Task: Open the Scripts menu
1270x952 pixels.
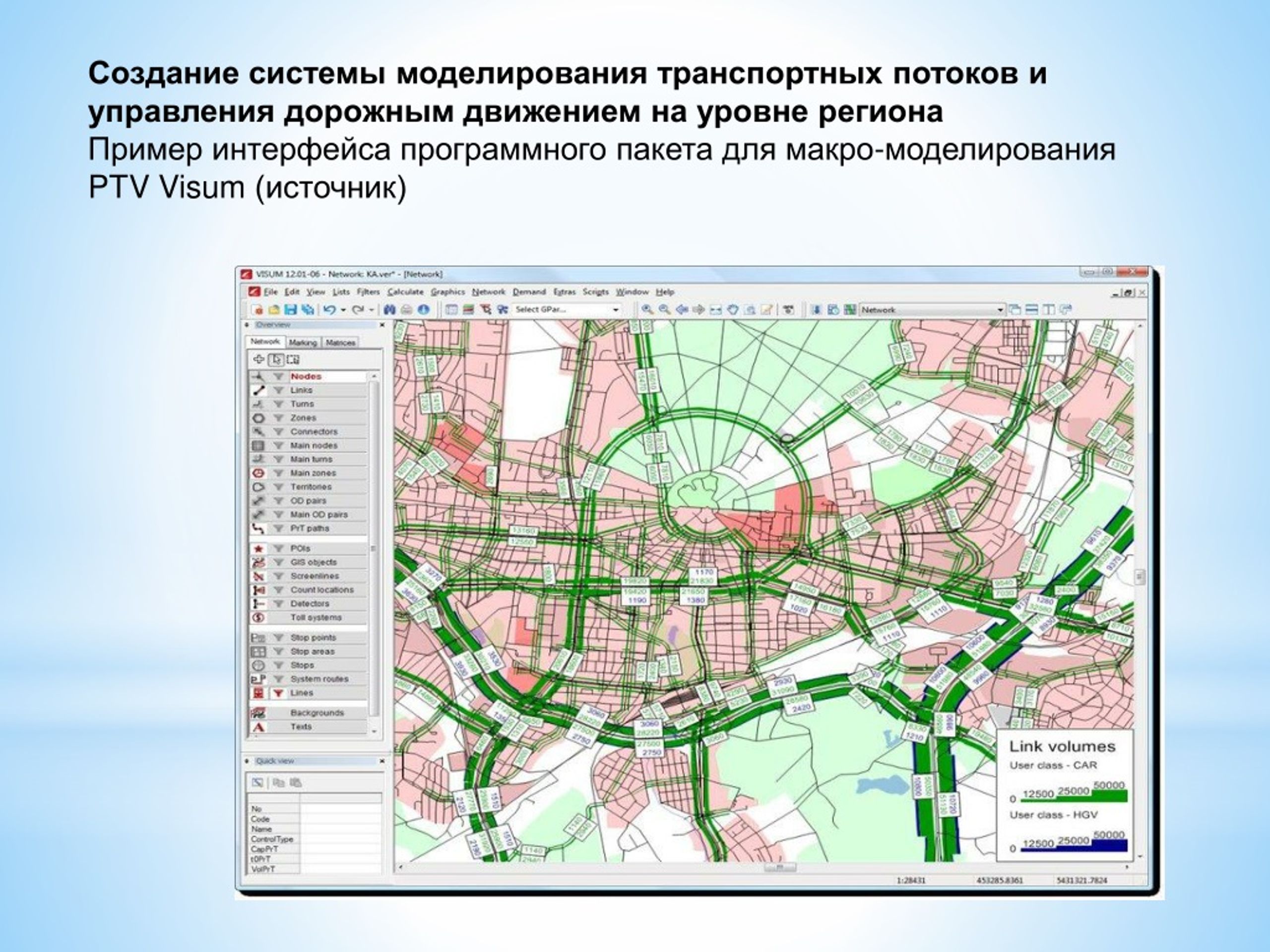Action: (x=595, y=292)
